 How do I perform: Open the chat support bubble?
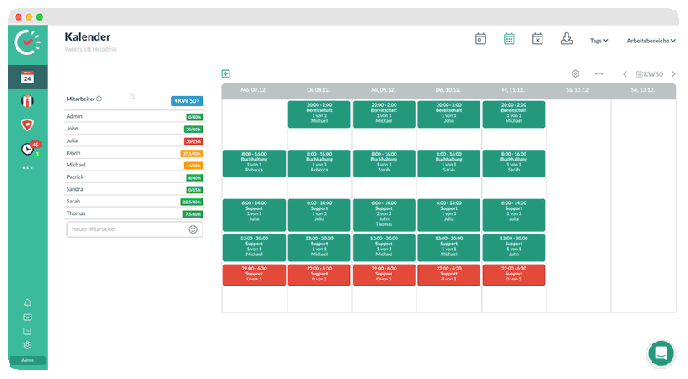point(661,353)
